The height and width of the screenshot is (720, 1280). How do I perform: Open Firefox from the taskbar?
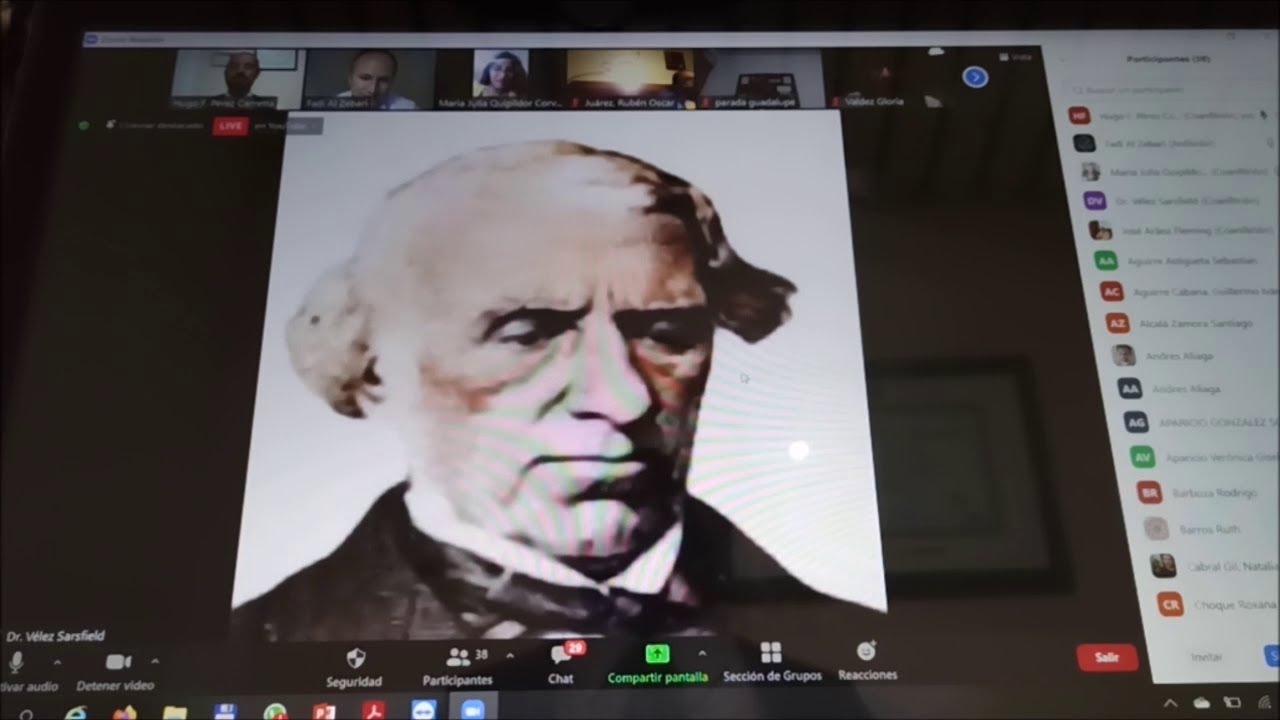pyautogui.click(x=124, y=713)
